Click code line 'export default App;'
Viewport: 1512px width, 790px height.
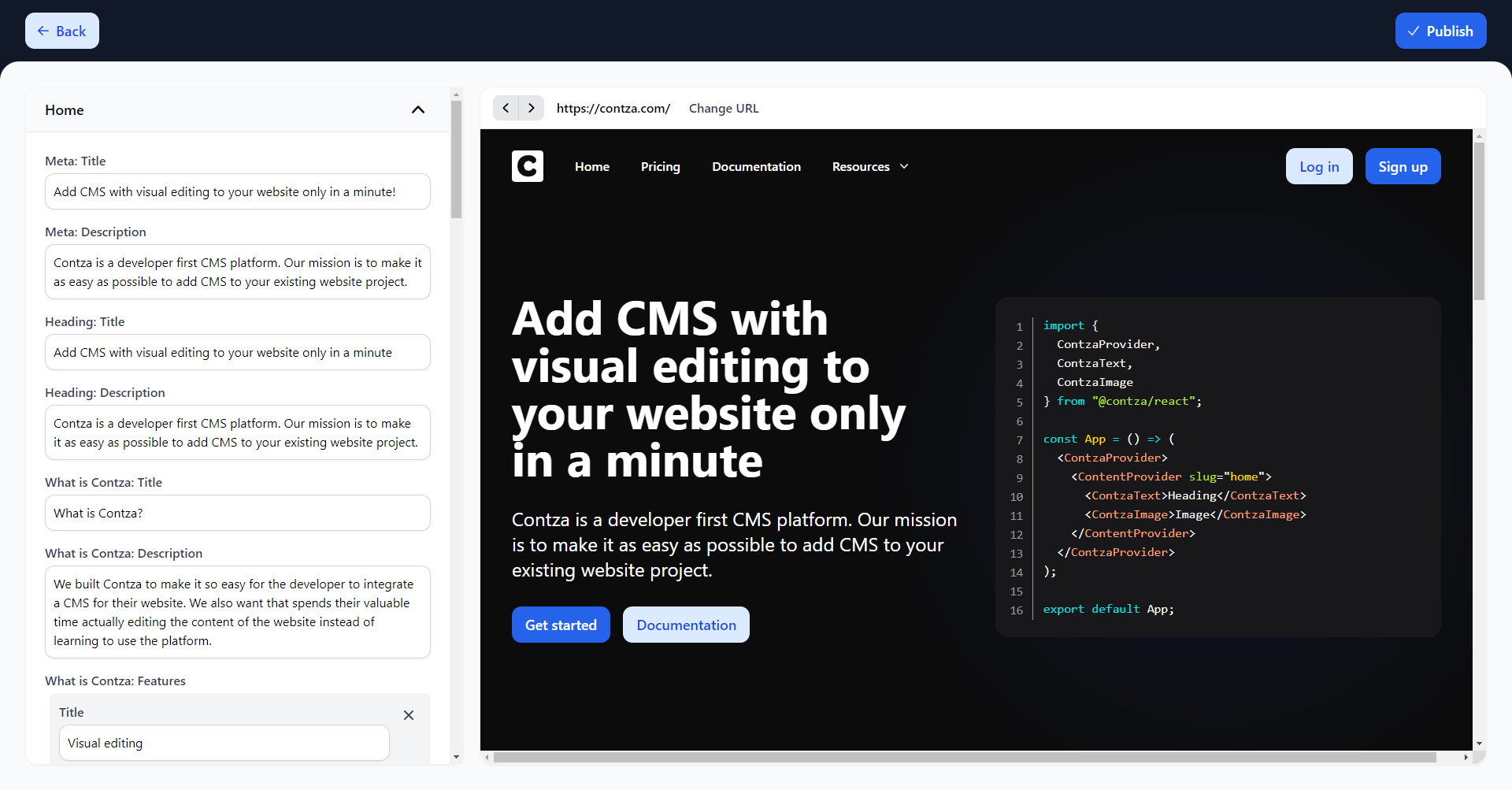click(x=1108, y=609)
